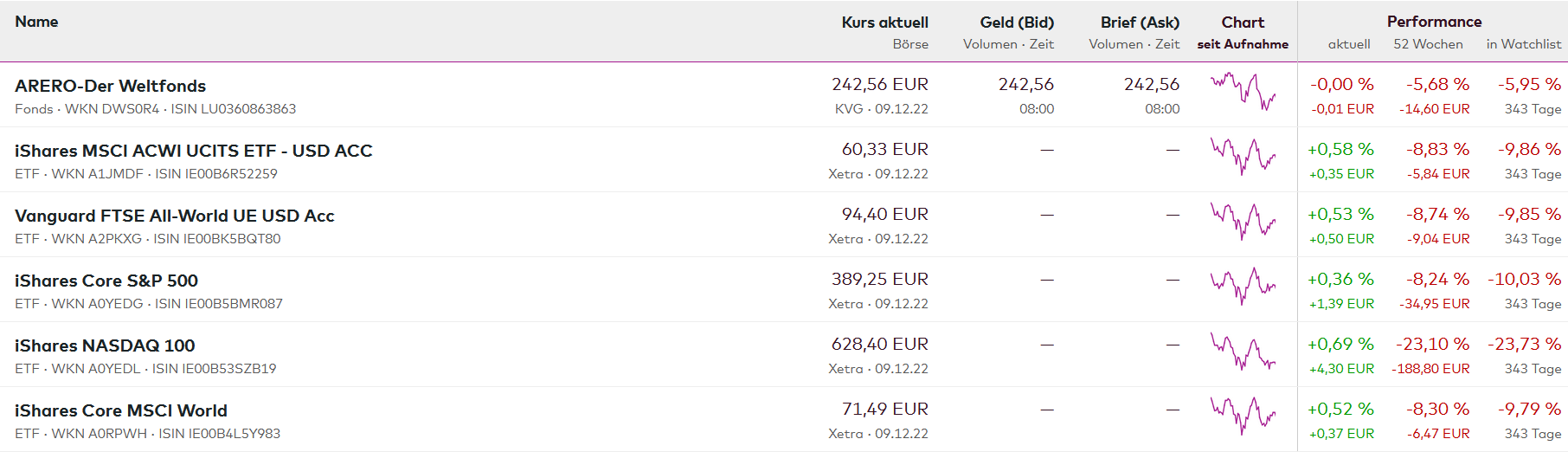Open the iShares MSCI ACWI sparkline chart
This screenshot has height=452, width=1568.
pos(1243,157)
